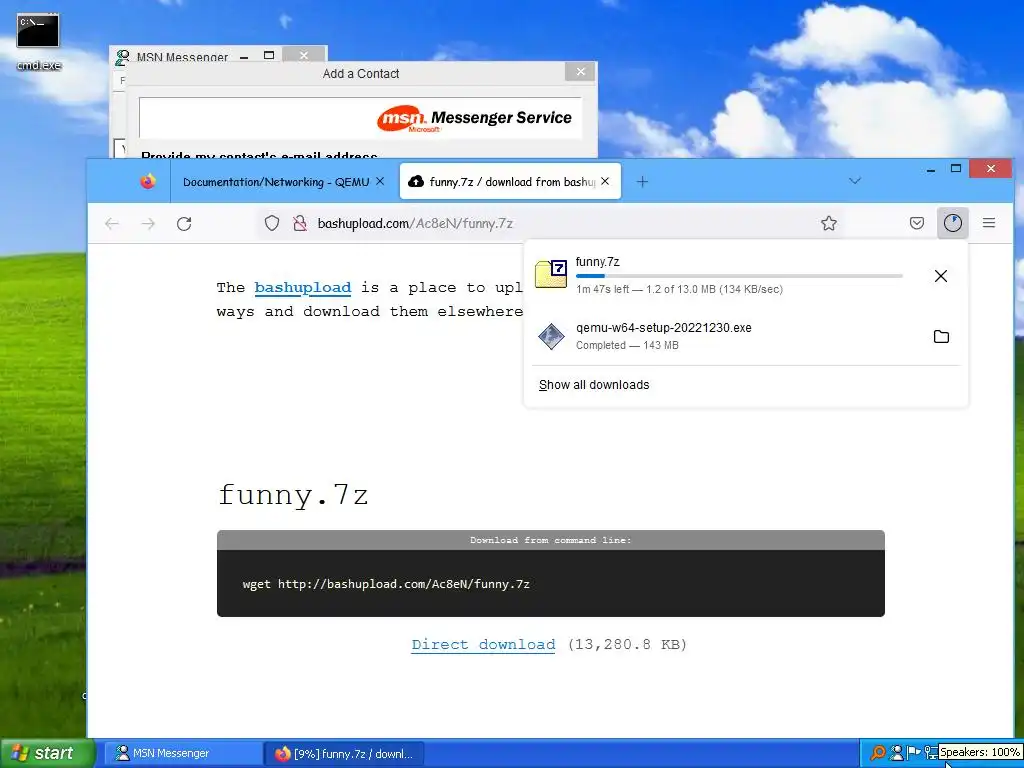
Task: Expand the list all tabs chevron
Action: pos(854,181)
